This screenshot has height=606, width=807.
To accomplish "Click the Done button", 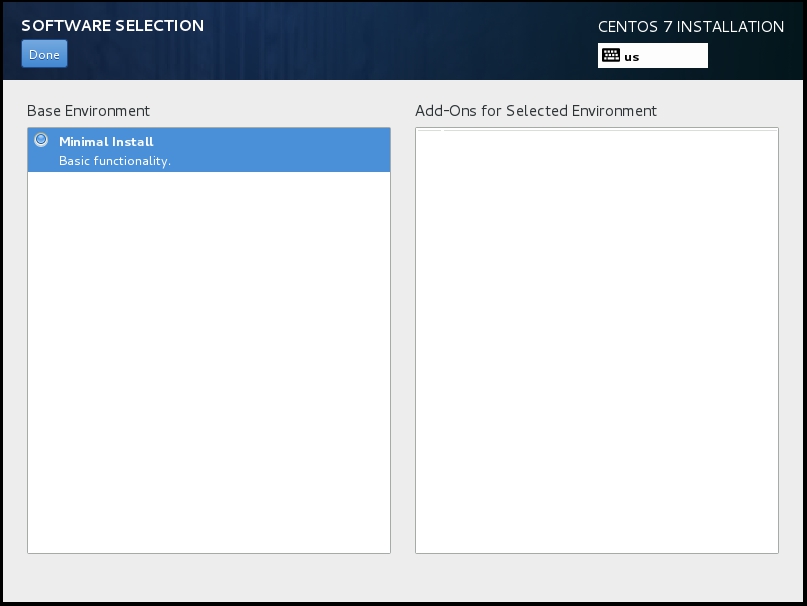I will [x=44, y=54].
